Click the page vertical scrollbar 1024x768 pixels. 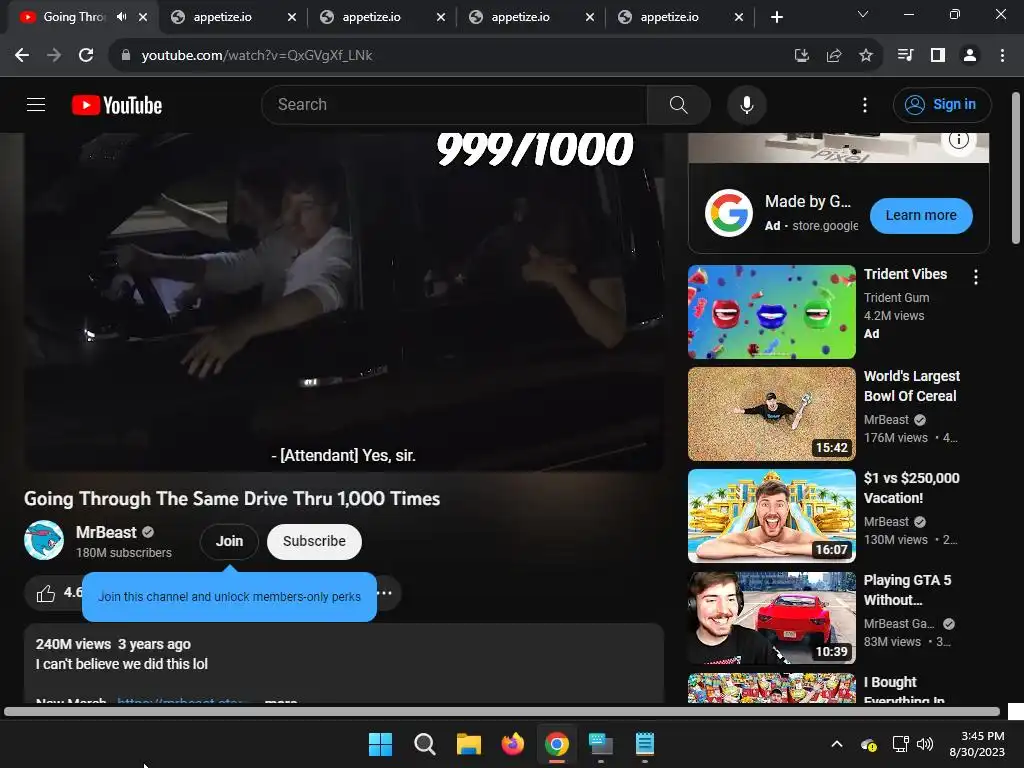pos(1016,168)
